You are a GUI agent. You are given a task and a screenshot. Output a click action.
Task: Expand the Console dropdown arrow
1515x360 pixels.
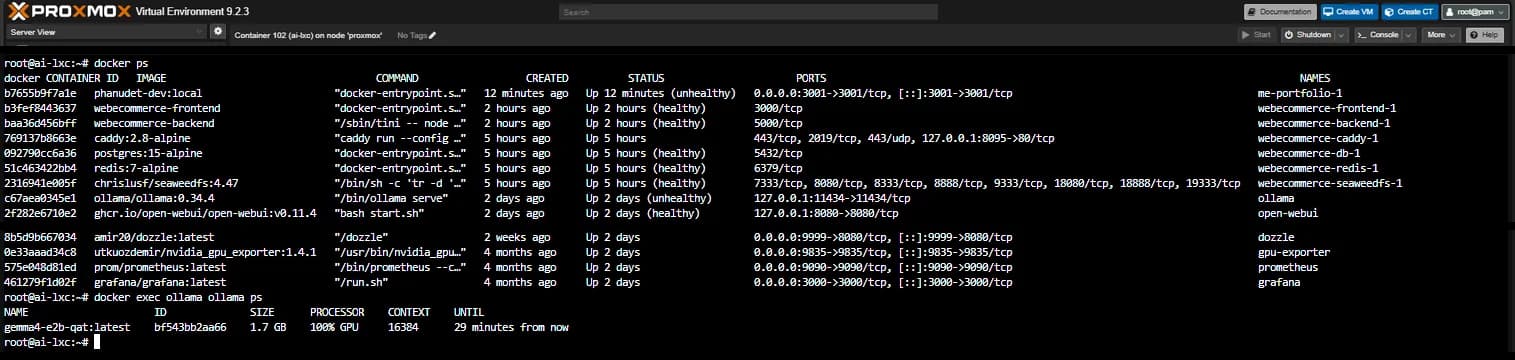click(x=1409, y=35)
